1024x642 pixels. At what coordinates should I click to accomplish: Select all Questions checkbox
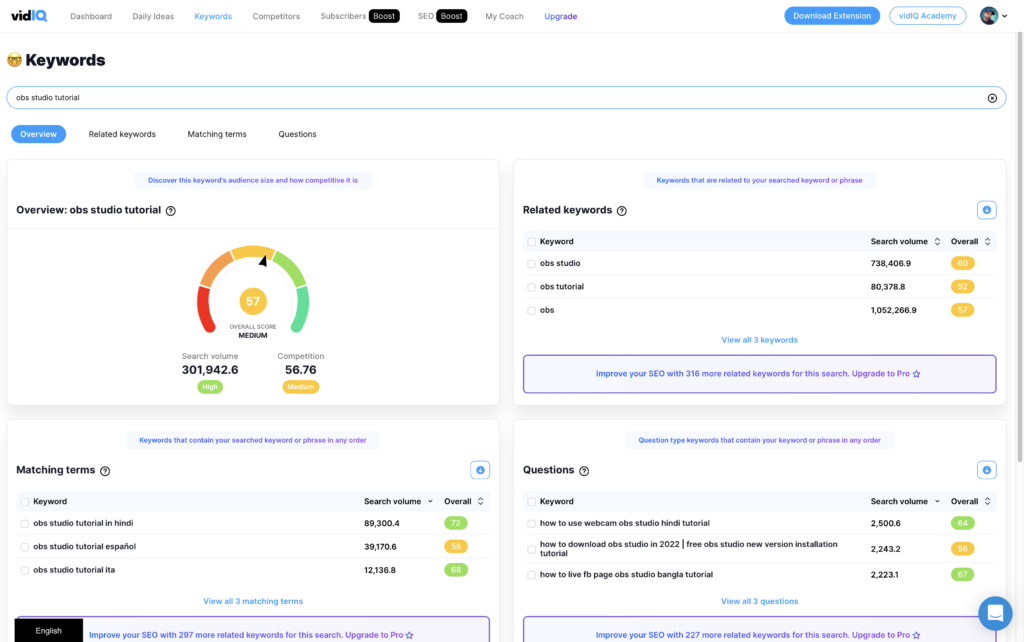coord(532,502)
